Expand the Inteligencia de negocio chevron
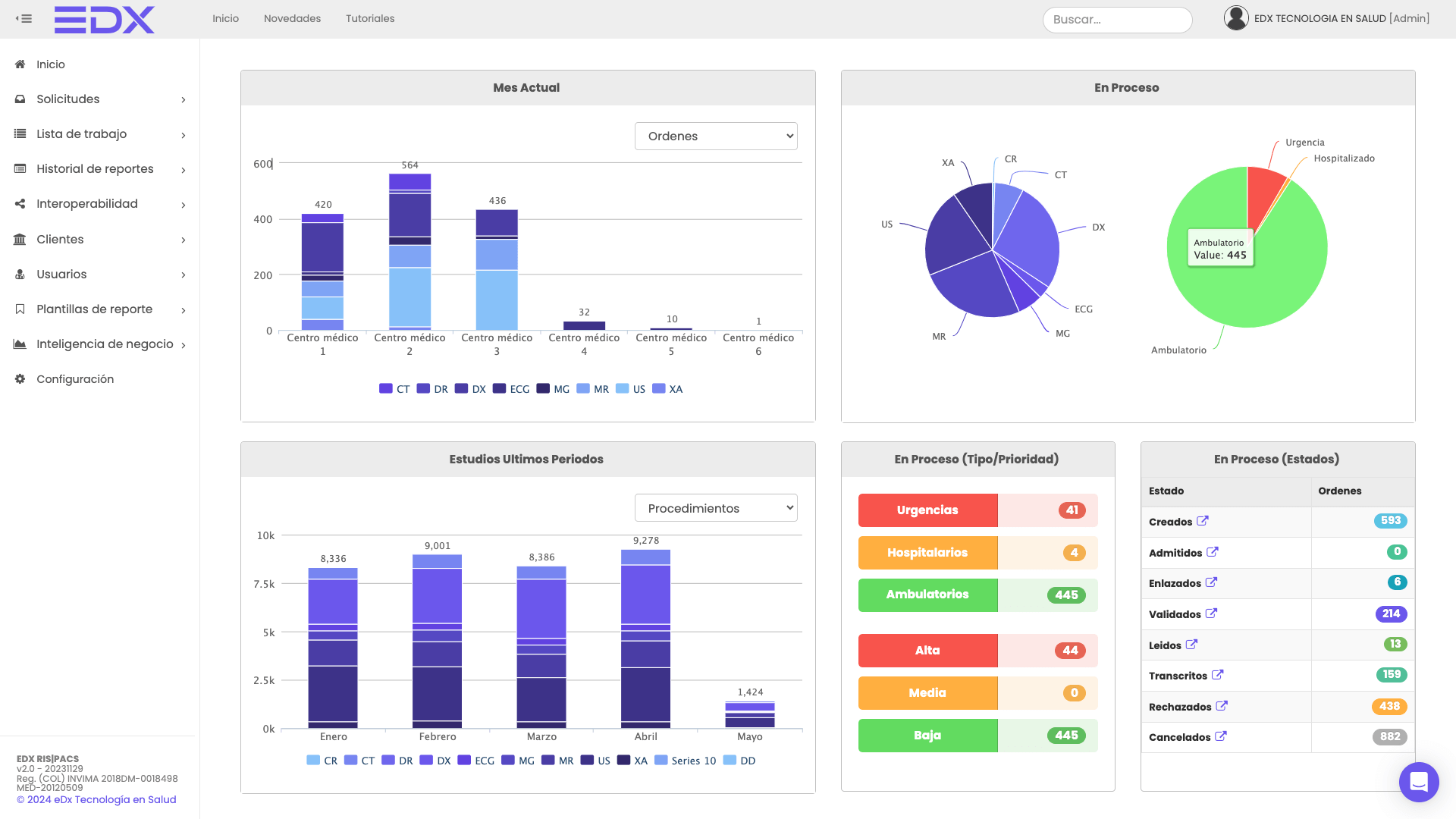 point(184,345)
